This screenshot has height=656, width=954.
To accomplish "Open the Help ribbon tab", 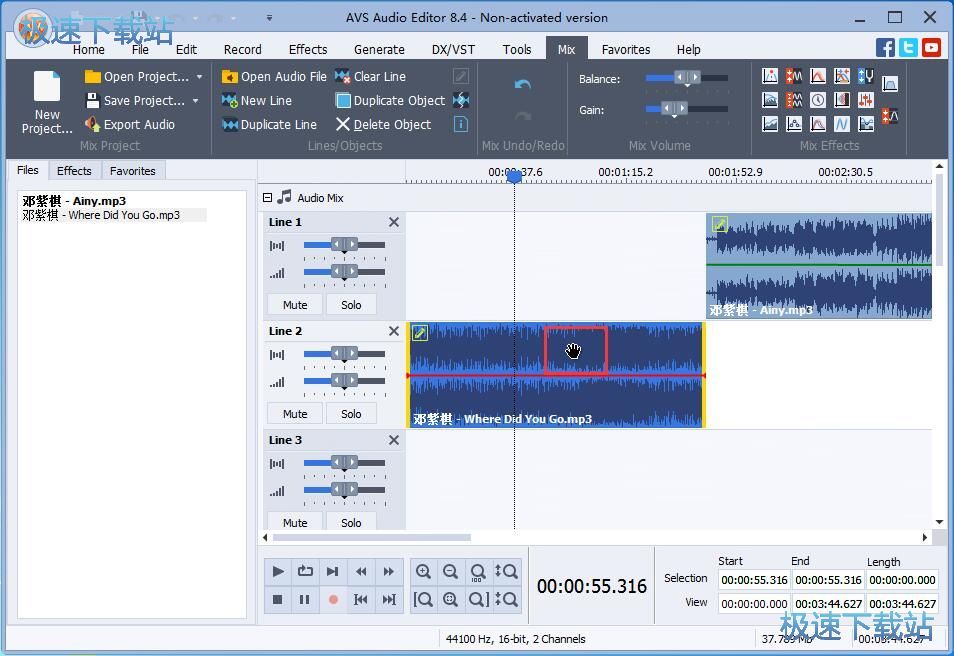I will click(x=688, y=49).
